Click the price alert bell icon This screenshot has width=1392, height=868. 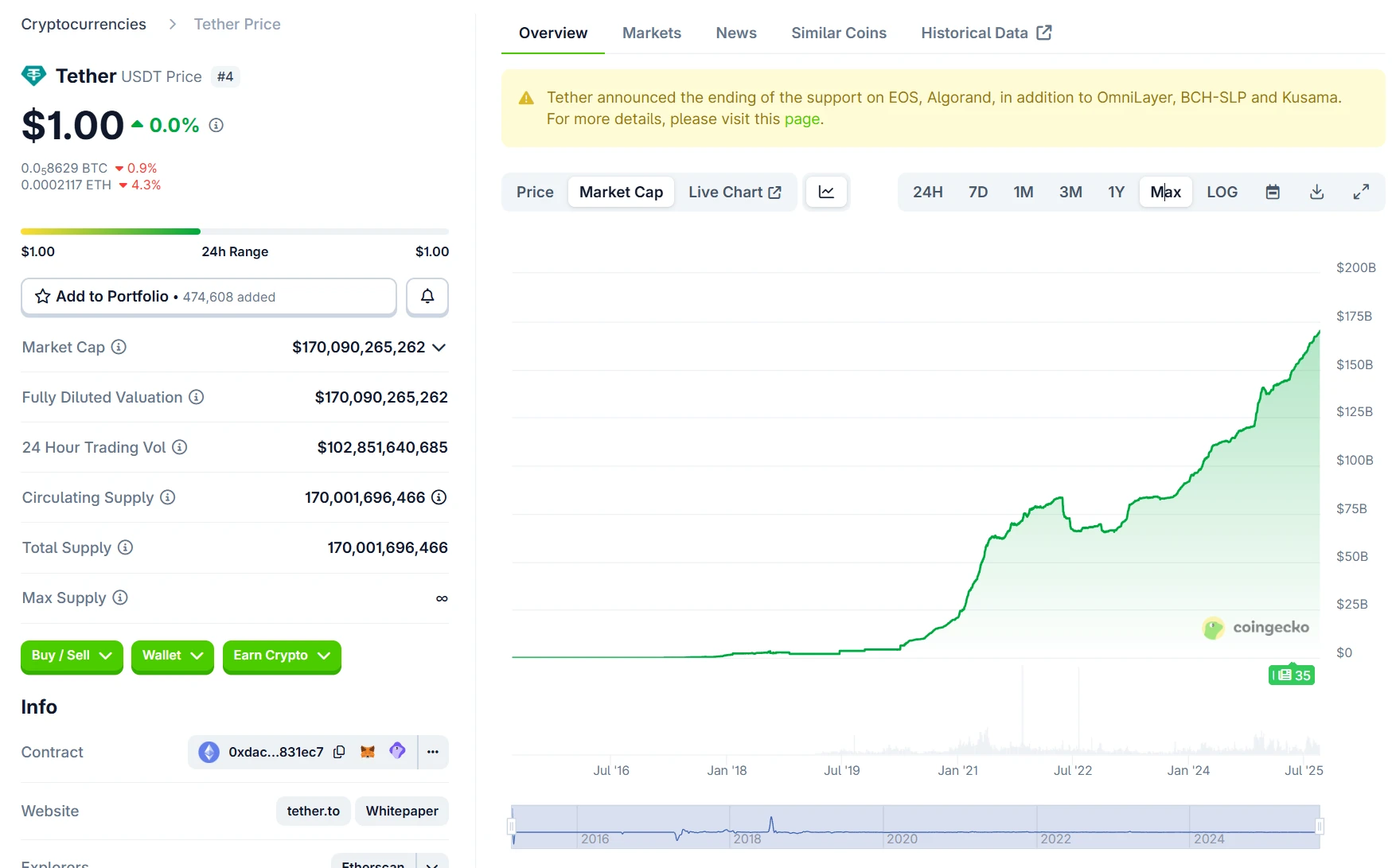(427, 297)
